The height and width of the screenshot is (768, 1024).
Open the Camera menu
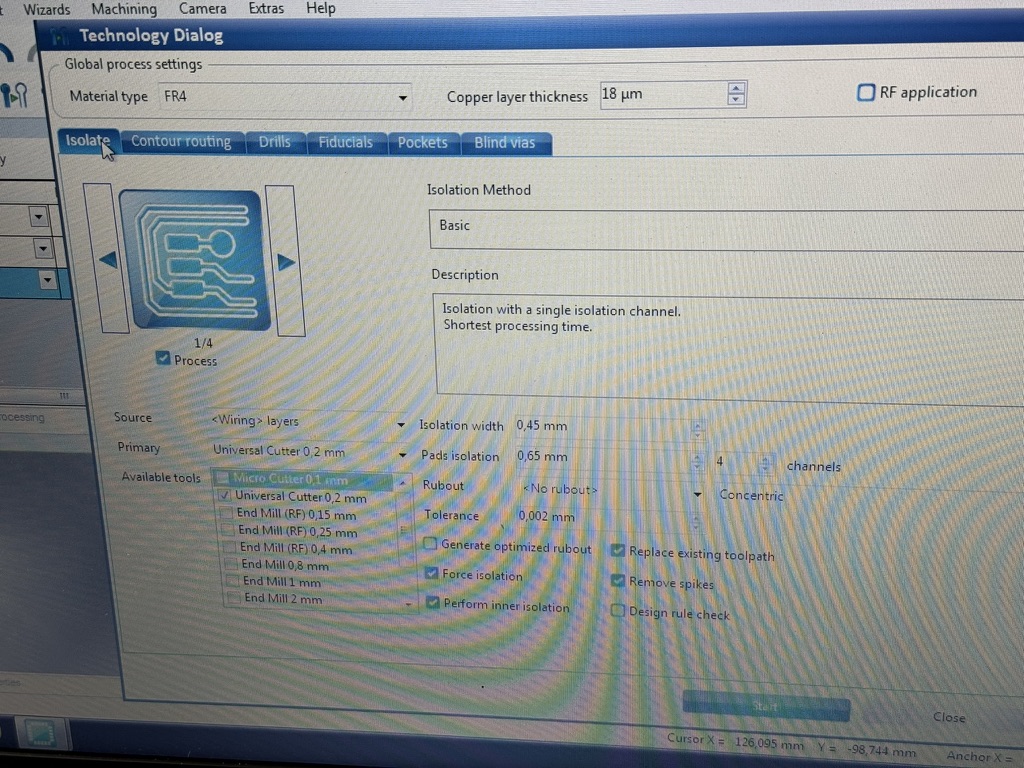tap(202, 8)
